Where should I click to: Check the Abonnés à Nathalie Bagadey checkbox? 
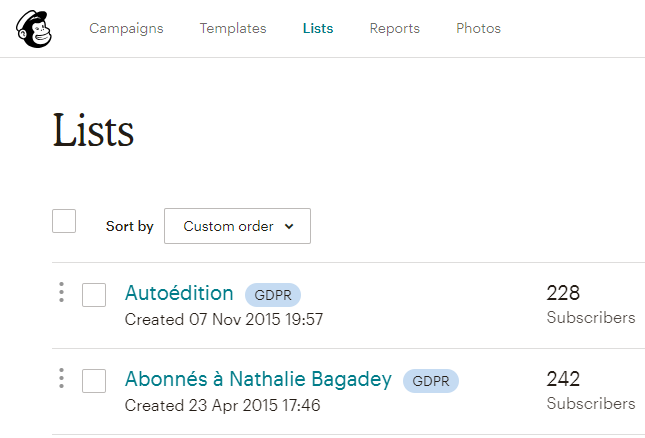coord(94,381)
